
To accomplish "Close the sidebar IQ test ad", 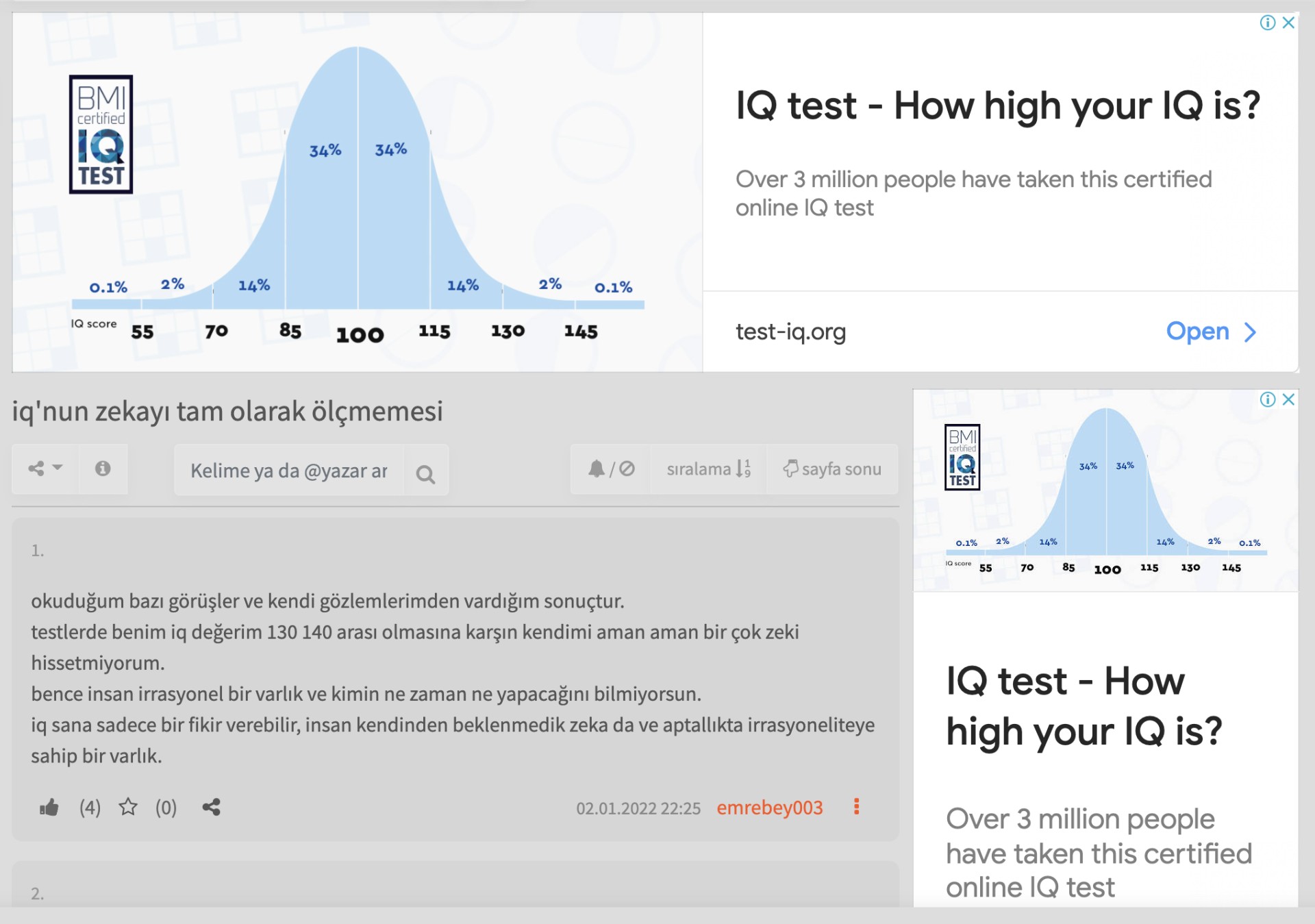I will click(x=1288, y=399).
